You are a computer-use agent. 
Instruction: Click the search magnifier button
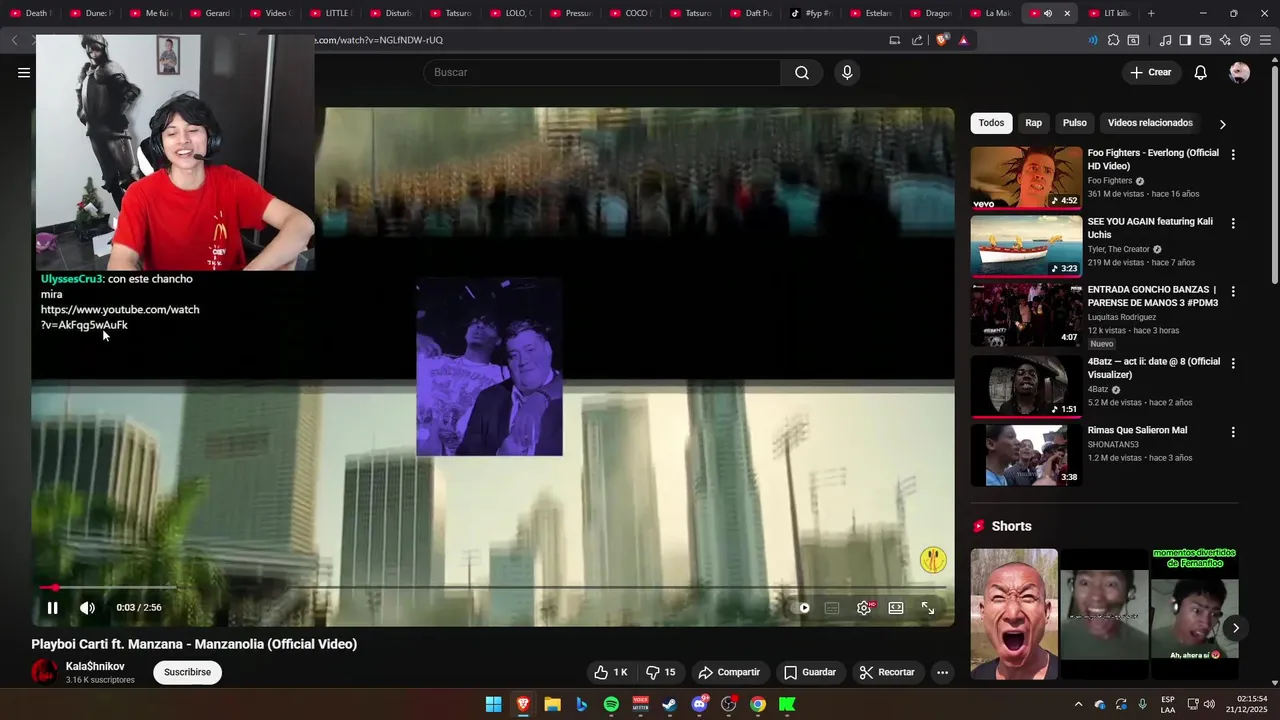[x=802, y=72]
